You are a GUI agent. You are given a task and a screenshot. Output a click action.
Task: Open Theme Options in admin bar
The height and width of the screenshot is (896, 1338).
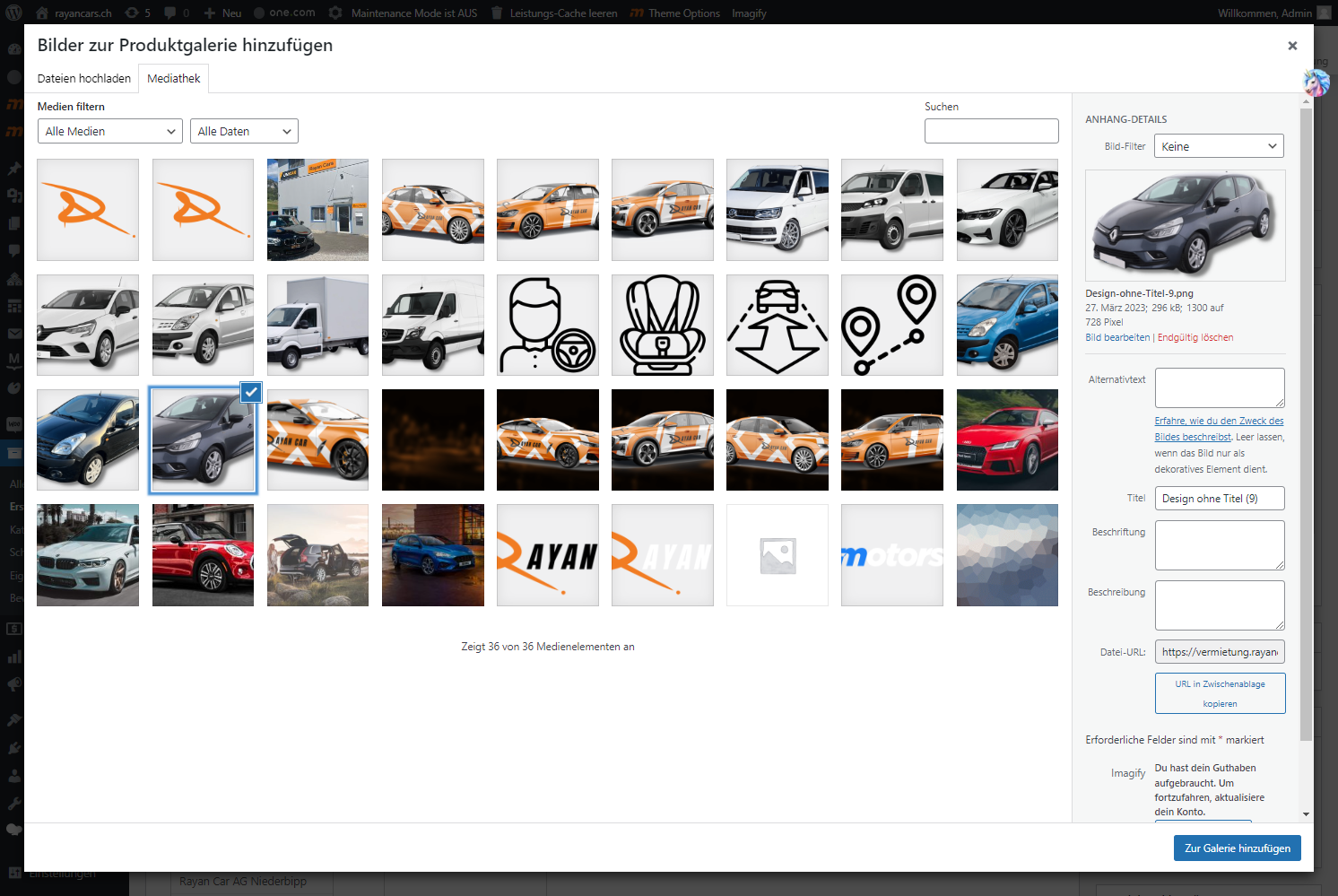[x=674, y=13]
